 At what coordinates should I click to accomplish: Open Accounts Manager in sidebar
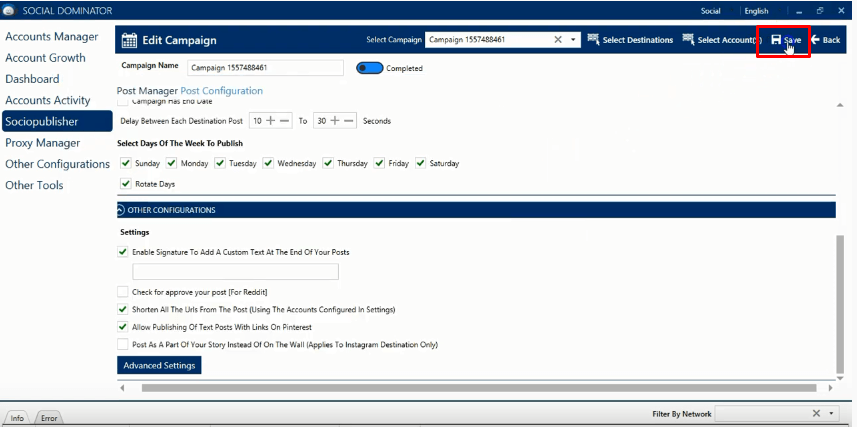point(52,37)
